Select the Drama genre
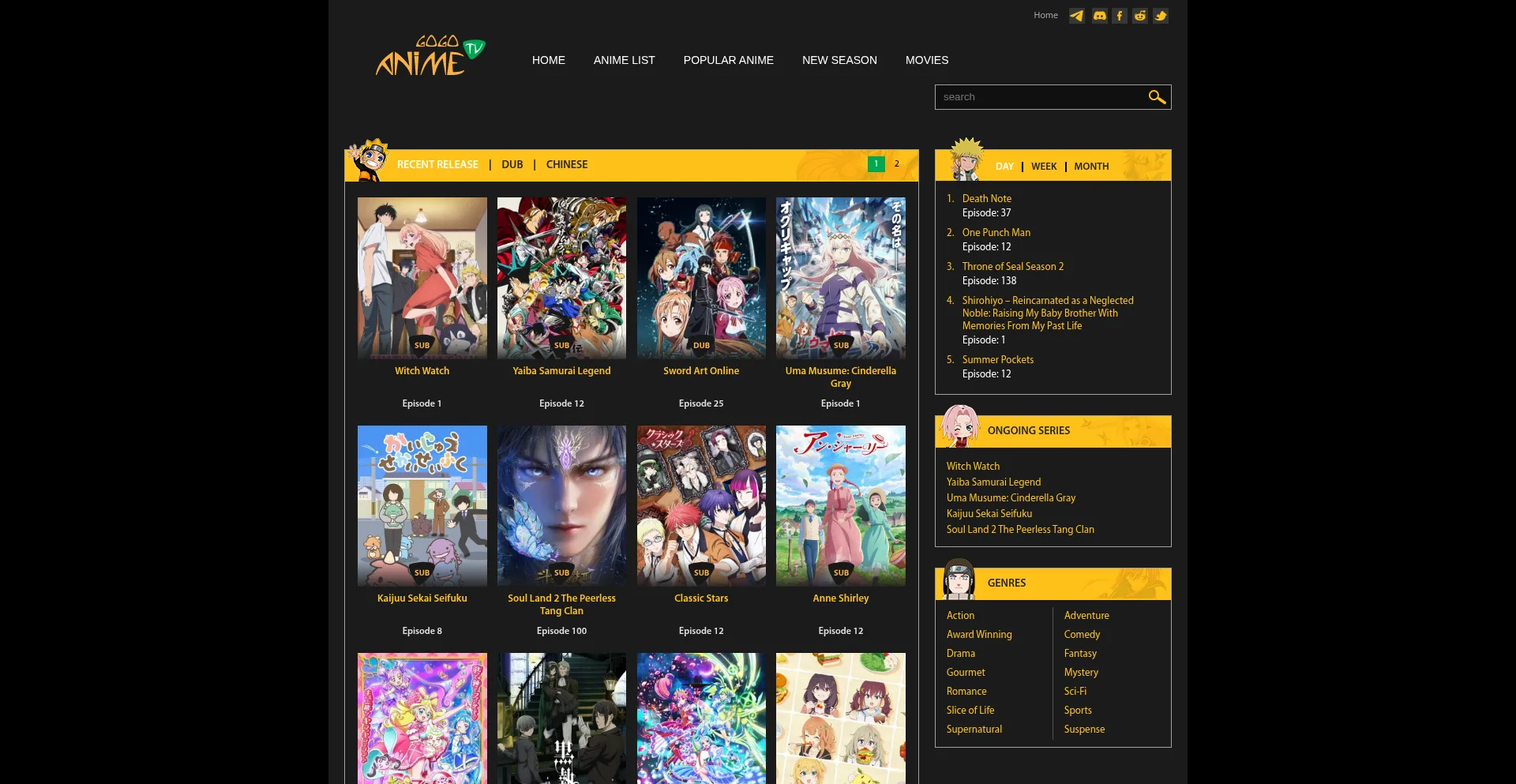 tap(961, 654)
